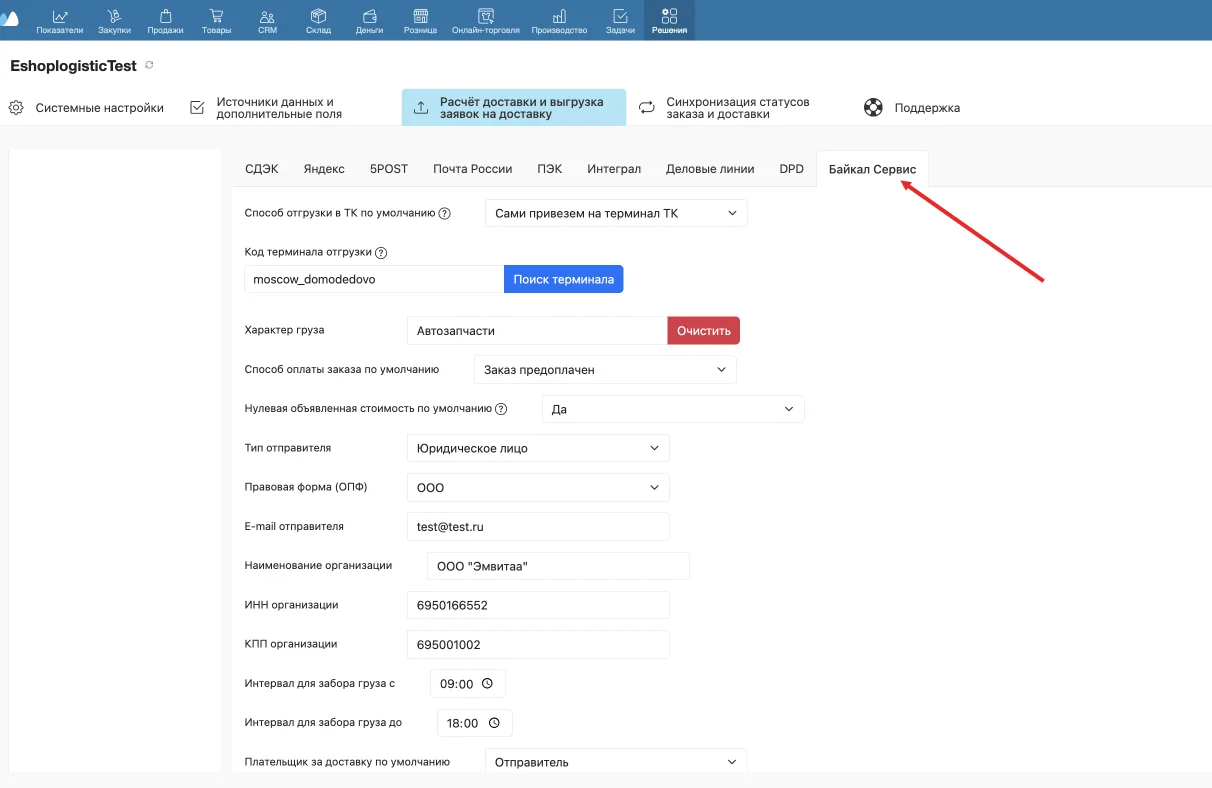
Task: Switch to the Деловые линии tab
Action: 710,169
